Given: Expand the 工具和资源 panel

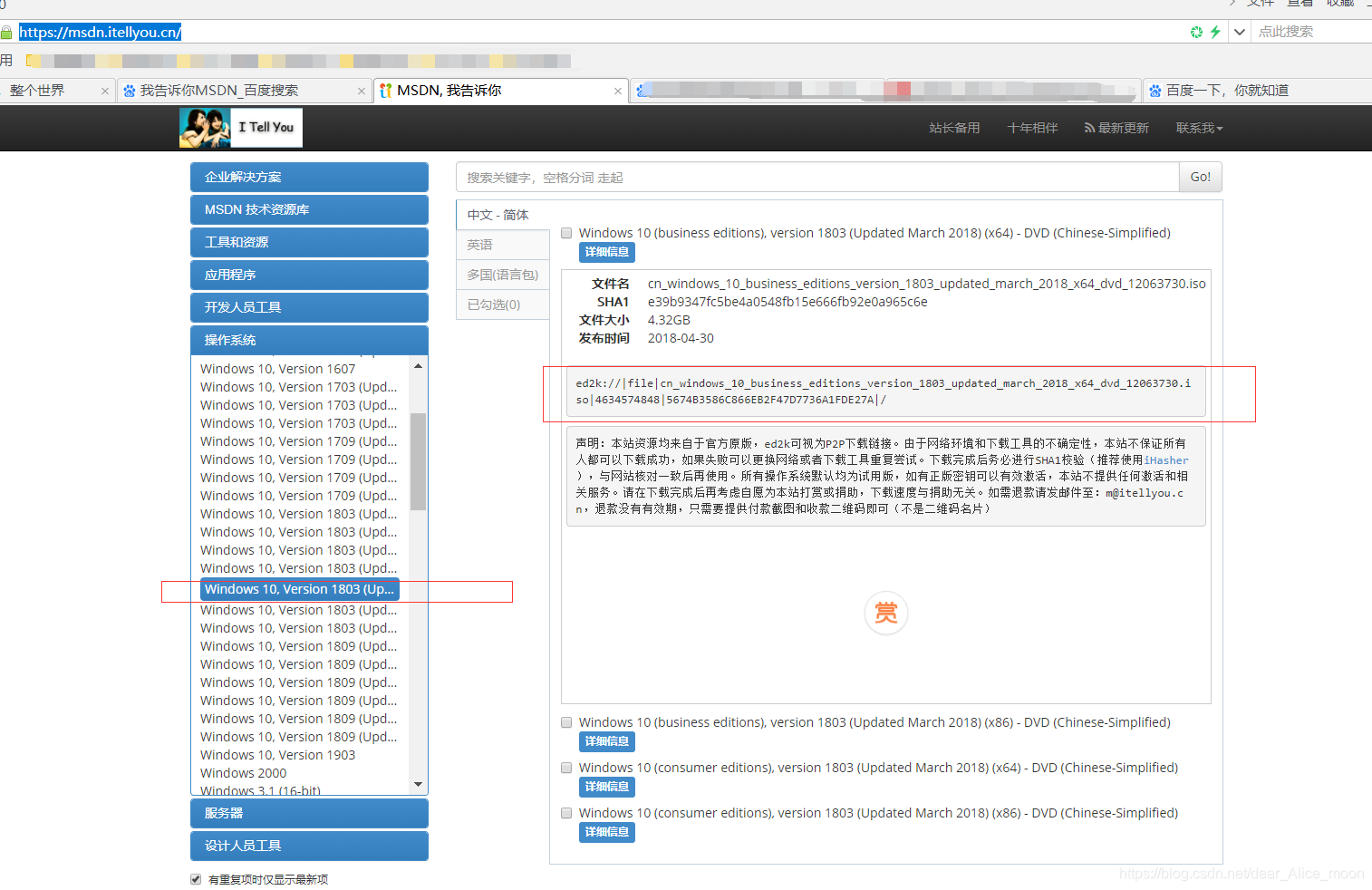Looking at the screenshot, I should click(309, 243).
